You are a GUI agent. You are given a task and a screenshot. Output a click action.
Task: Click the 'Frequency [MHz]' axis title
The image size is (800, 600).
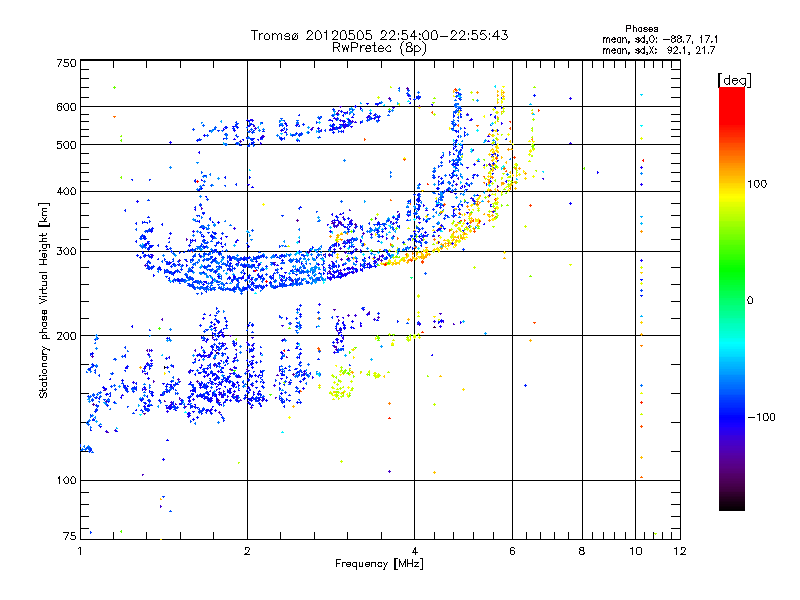pos(379,564)
